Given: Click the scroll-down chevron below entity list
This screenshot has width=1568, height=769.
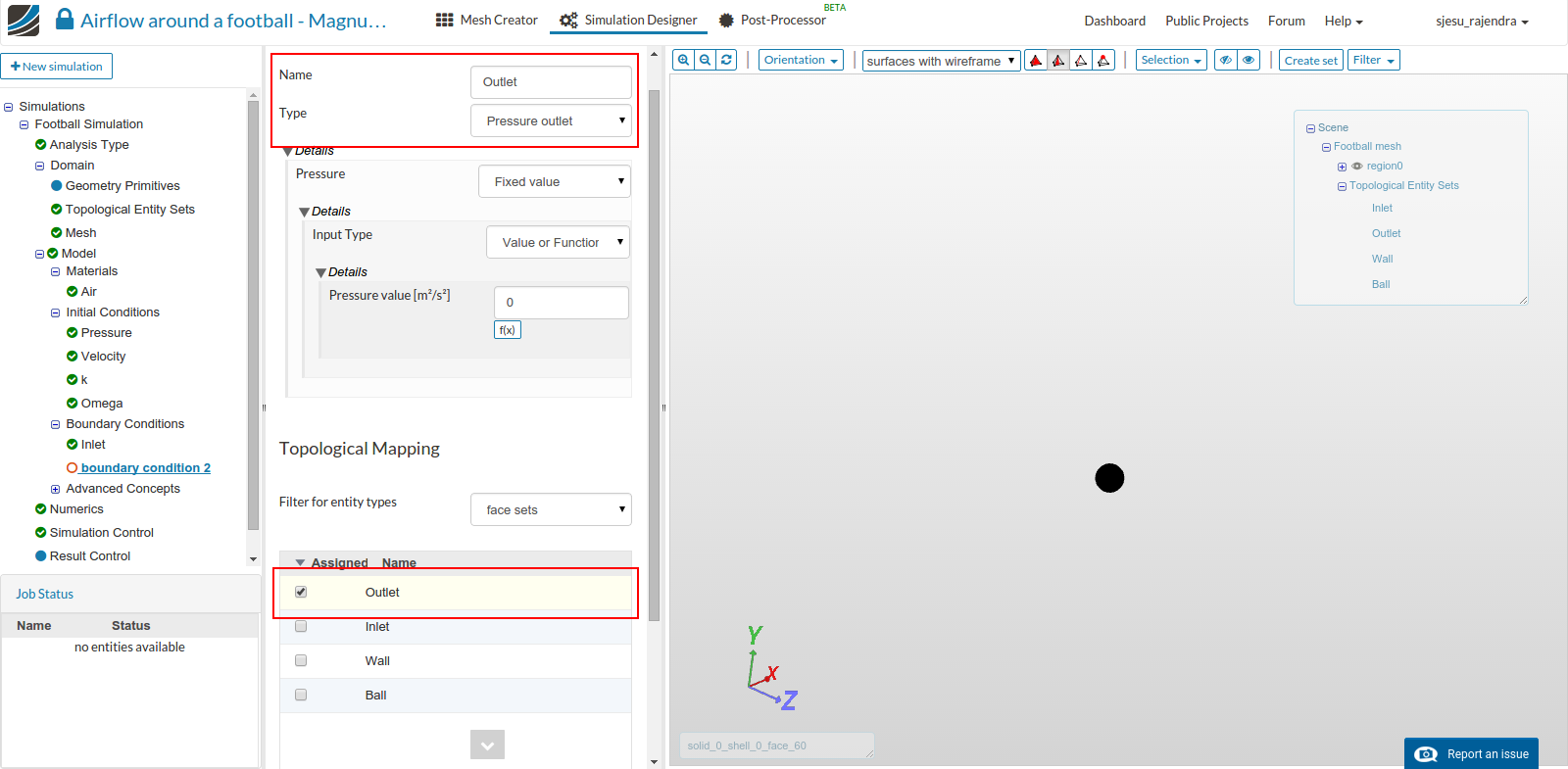Looking at the screenshot, I should click(487, 745).
